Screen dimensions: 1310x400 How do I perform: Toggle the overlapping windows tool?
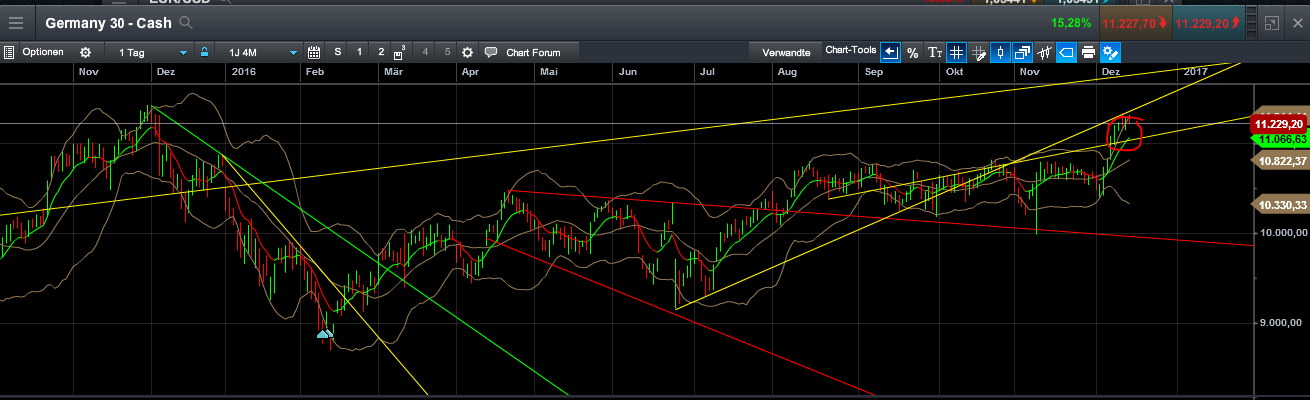coord(1022,52)
